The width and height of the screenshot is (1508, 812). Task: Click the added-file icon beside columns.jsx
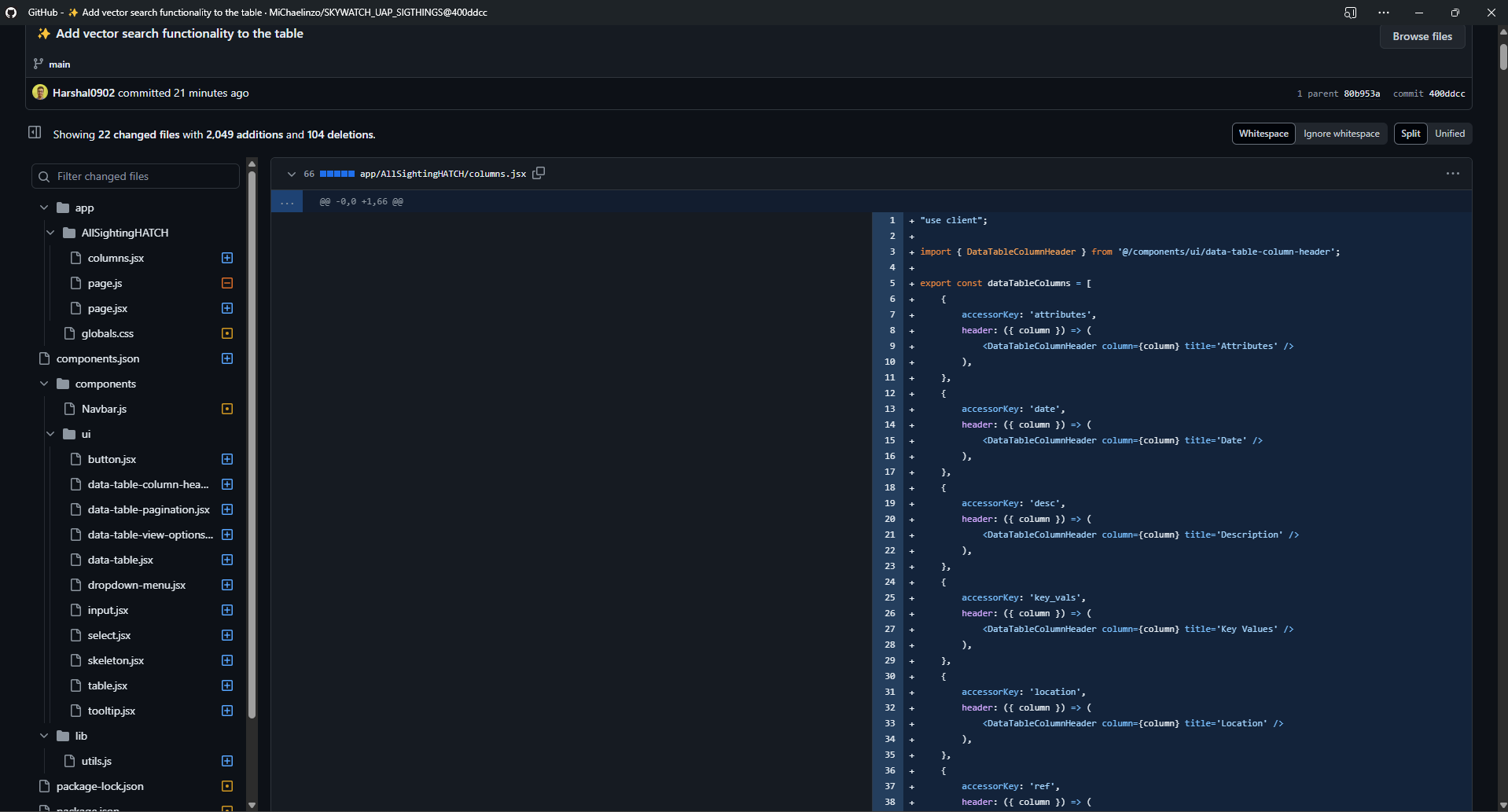click(227, 258)
